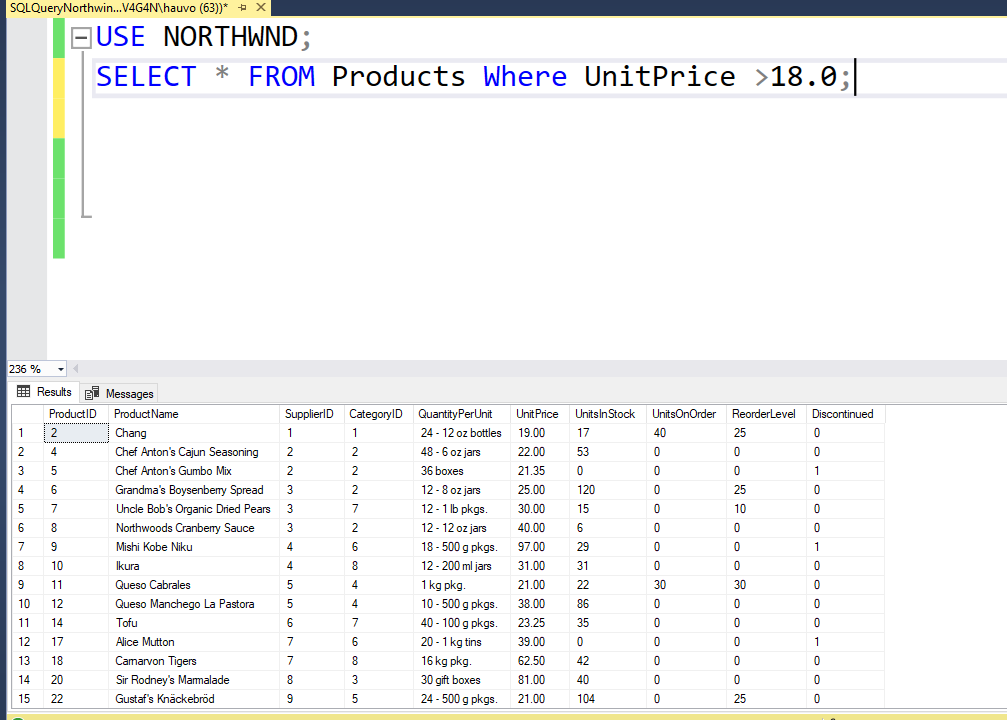Select the Mishi Kobe Niku cell

154,547
